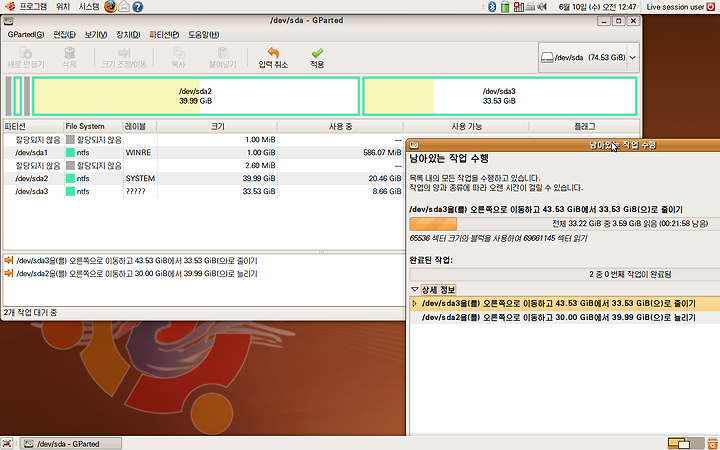Image resolution: width=720 pixels, height=450 pixels.
Task: Click the 레이블 column header
Action: (140, 126)
